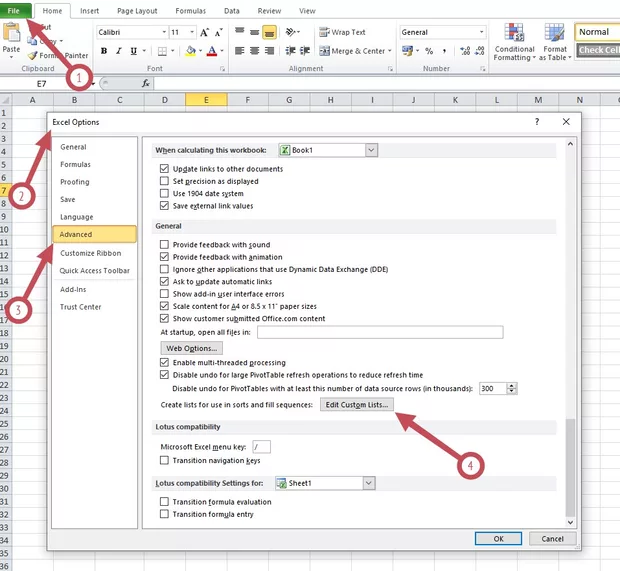
Task: Click the Increase Decimal icon
Action: click(465, 51)
